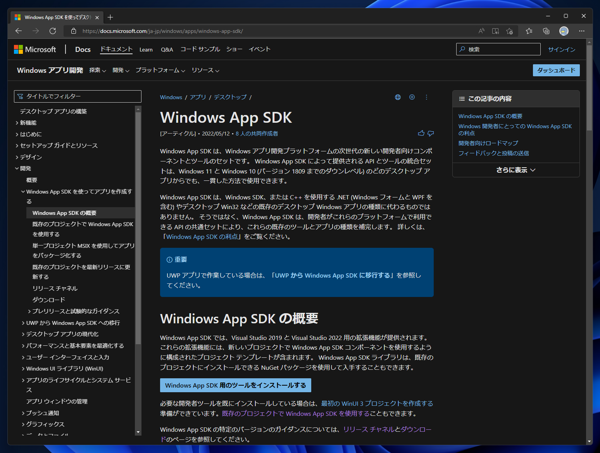Open the 8 人の共同作成者 link
Screen dimensions: 600x453
click(256, 134)
